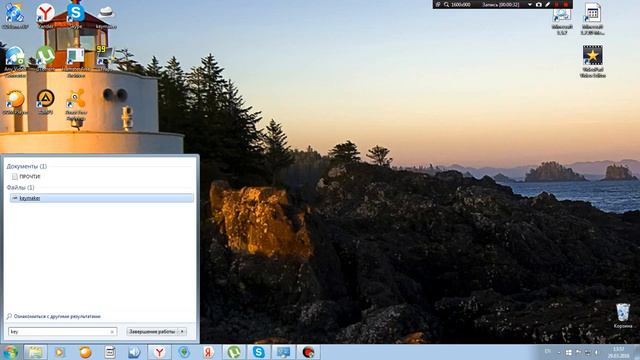This screenshot has width=640, height=360.
Task: Open the keymaker hat icon on desktop
Action: [x=106, y=16]
